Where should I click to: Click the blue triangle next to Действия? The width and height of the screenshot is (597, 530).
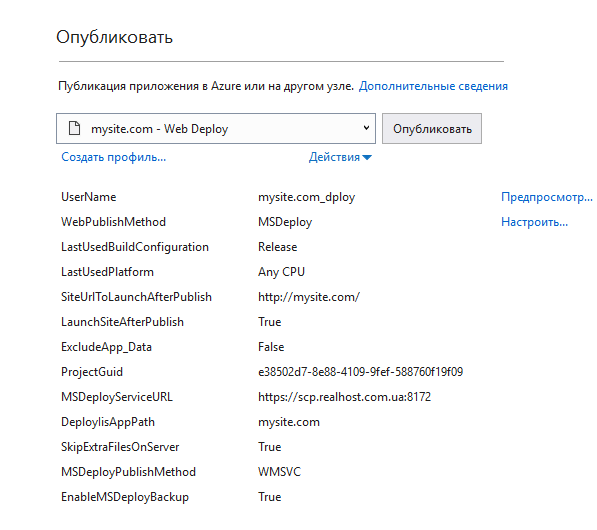coord(367,158)
